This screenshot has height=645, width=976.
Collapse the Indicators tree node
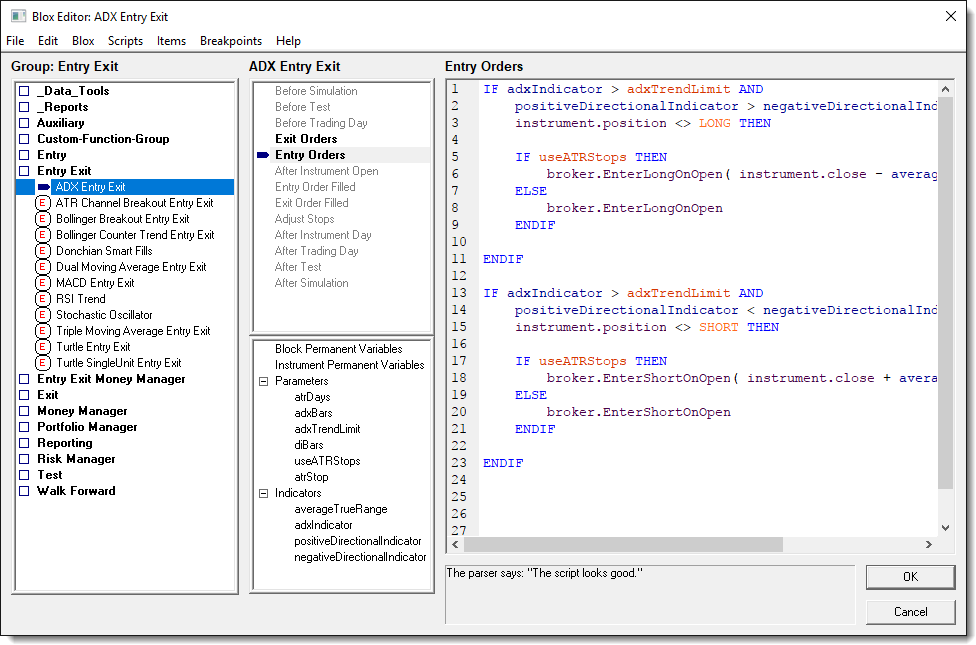(263, 493)
